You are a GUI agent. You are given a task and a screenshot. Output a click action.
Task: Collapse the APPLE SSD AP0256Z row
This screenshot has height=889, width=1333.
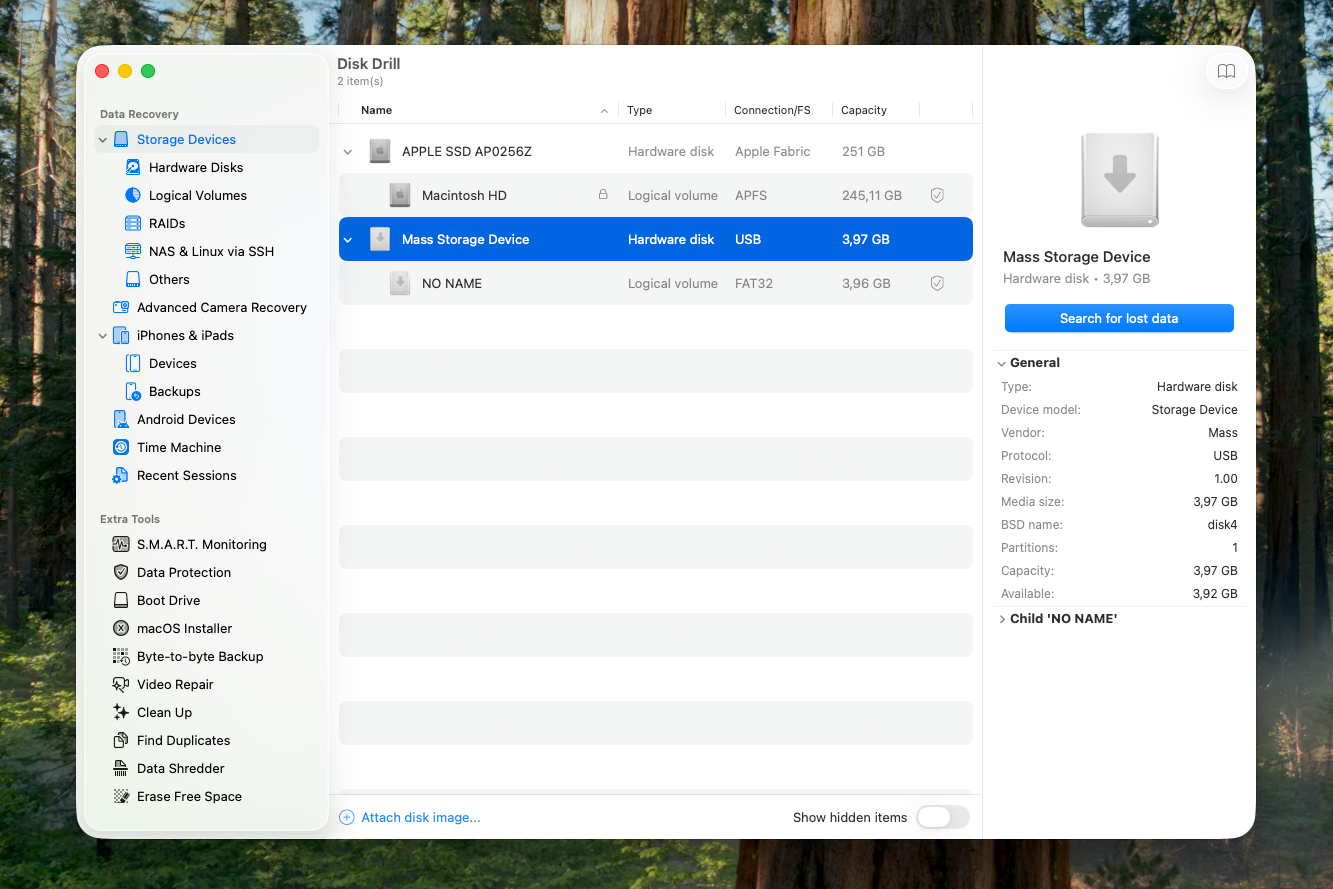point(348,152)
